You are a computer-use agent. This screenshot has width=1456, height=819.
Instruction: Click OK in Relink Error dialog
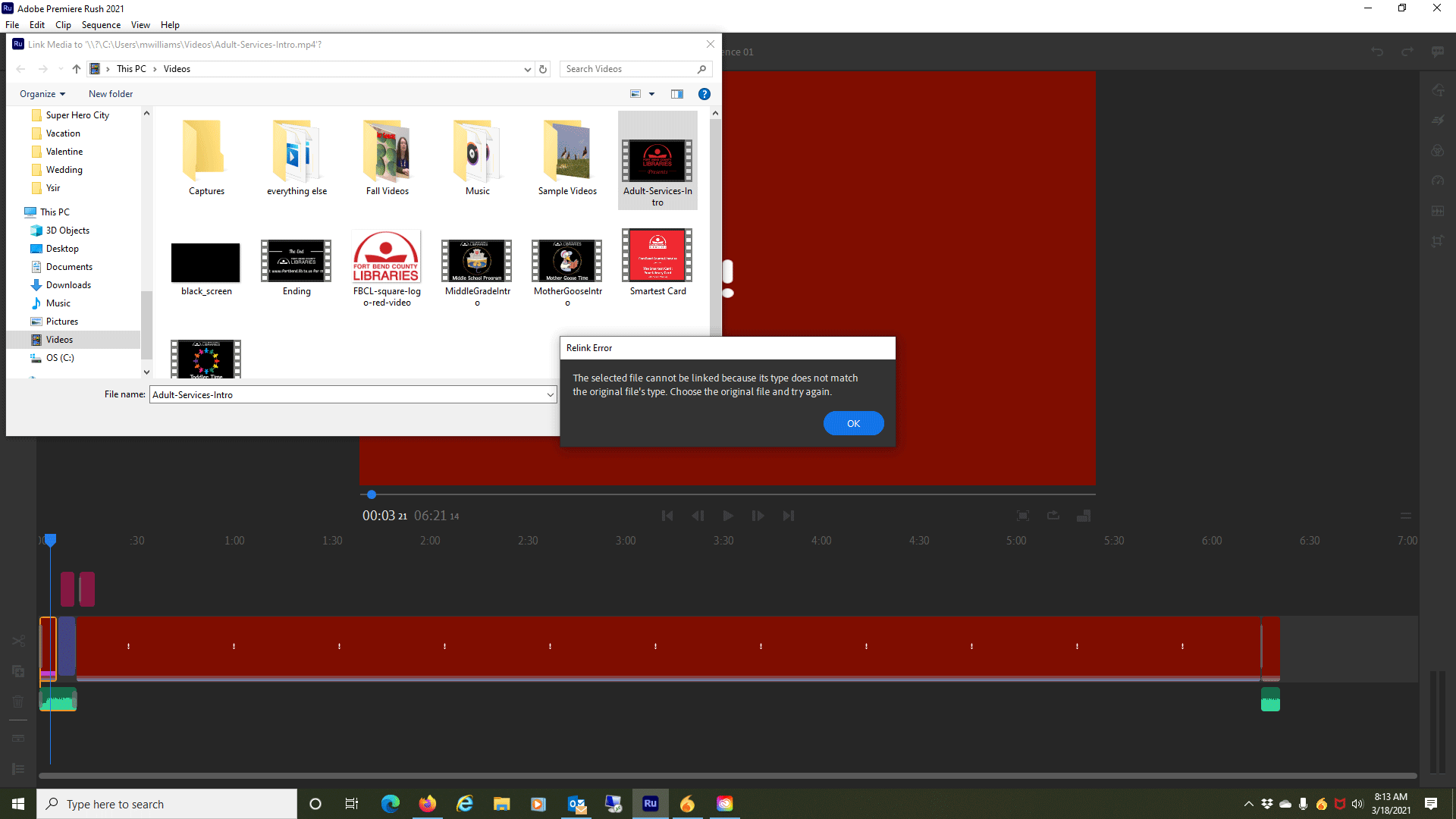point(853,423)
